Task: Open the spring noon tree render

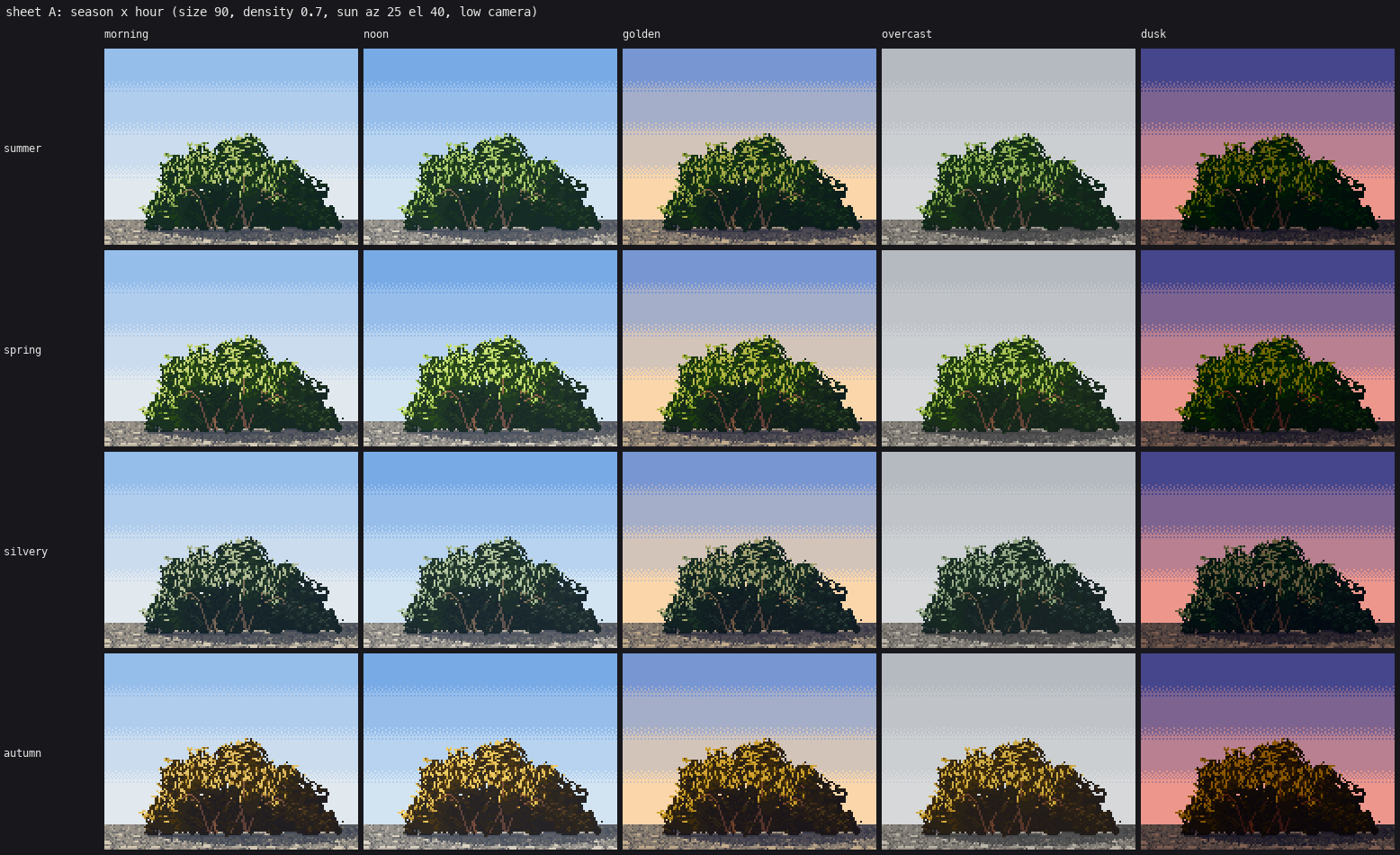Action: 490,348
